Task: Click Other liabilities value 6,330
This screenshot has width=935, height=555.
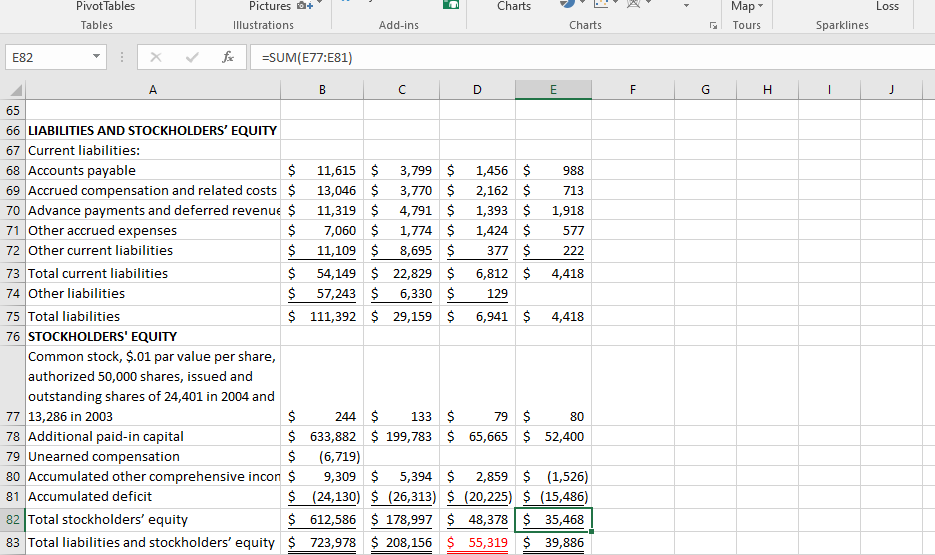Action: click(x=402, y=293)
